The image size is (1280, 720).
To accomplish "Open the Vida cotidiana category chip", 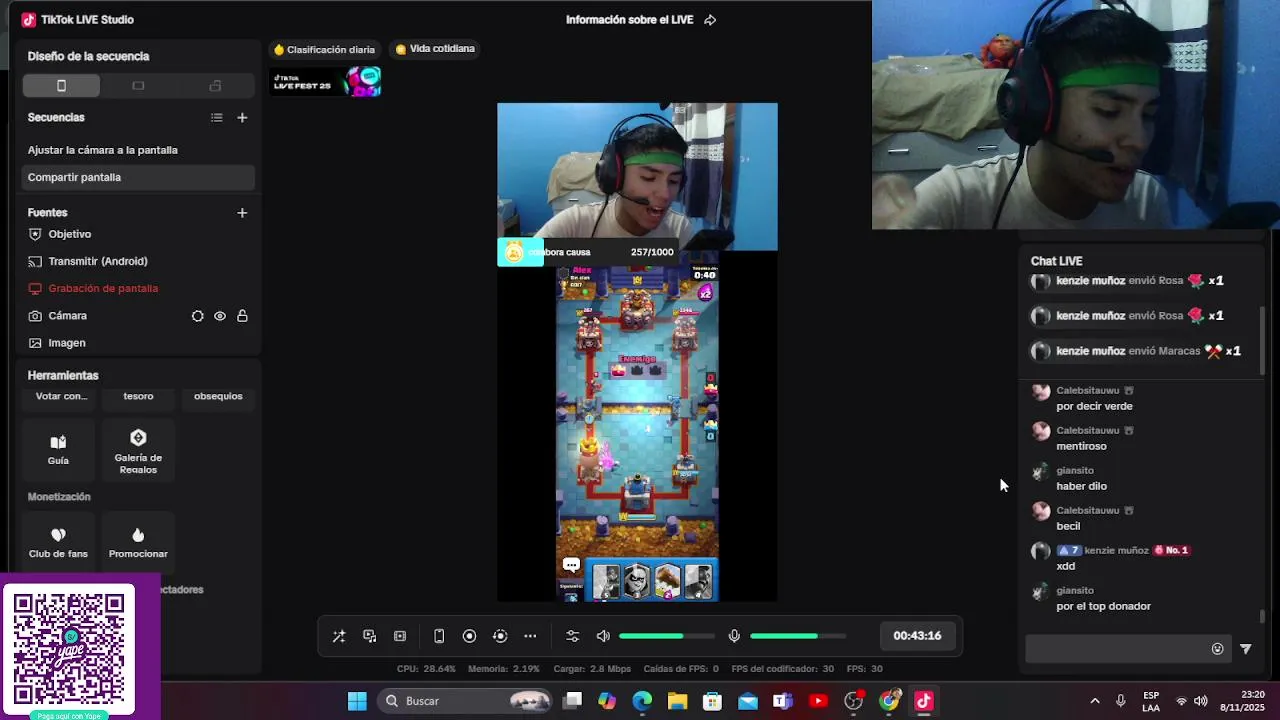I will (x=435, y=49).
